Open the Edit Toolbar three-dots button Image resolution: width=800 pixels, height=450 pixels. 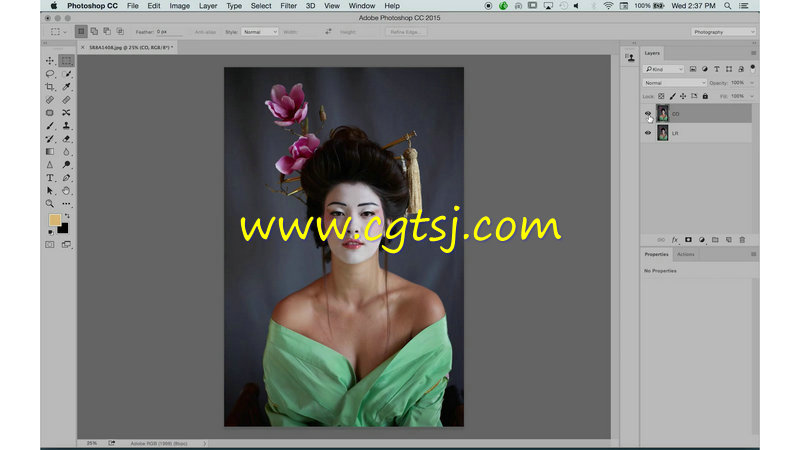(66, 204)
